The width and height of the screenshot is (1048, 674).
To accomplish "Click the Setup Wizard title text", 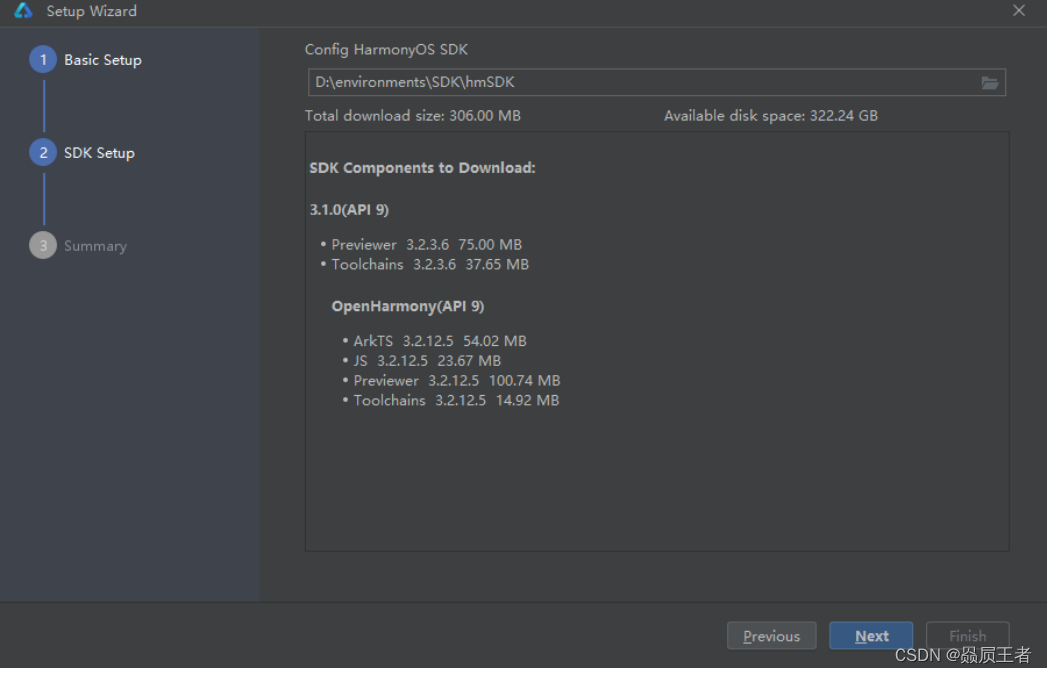I will point(92,11).
